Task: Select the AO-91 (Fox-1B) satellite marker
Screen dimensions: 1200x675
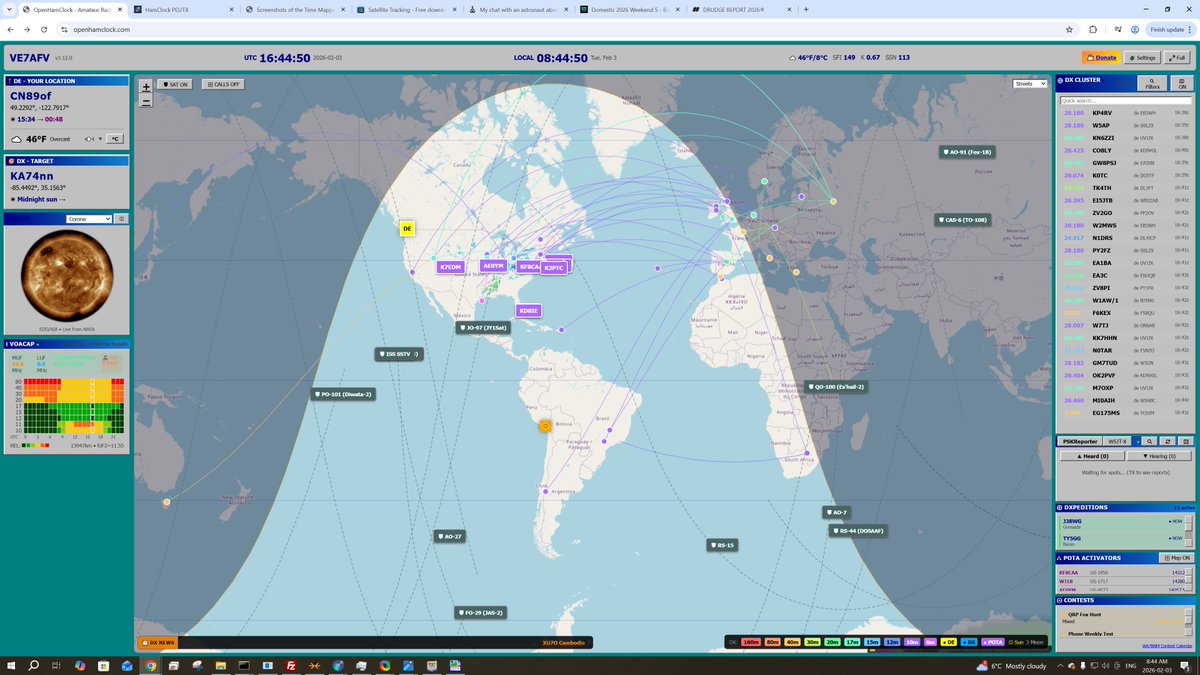Action: [966, 152]
